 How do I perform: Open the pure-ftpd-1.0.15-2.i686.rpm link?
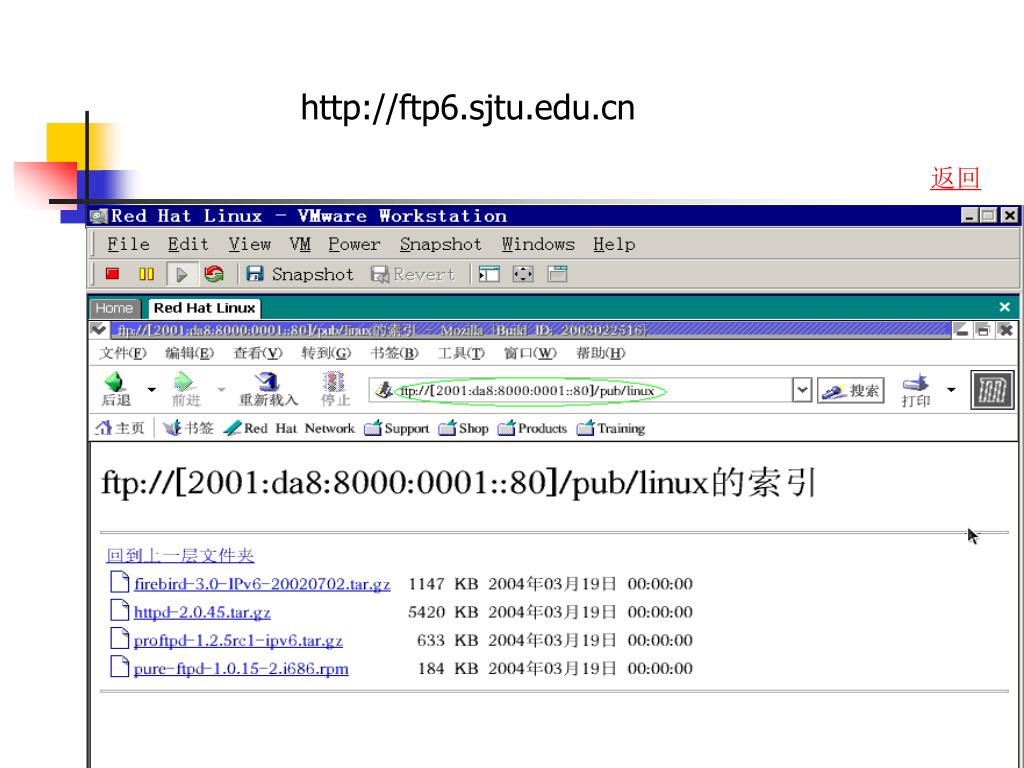241,669
